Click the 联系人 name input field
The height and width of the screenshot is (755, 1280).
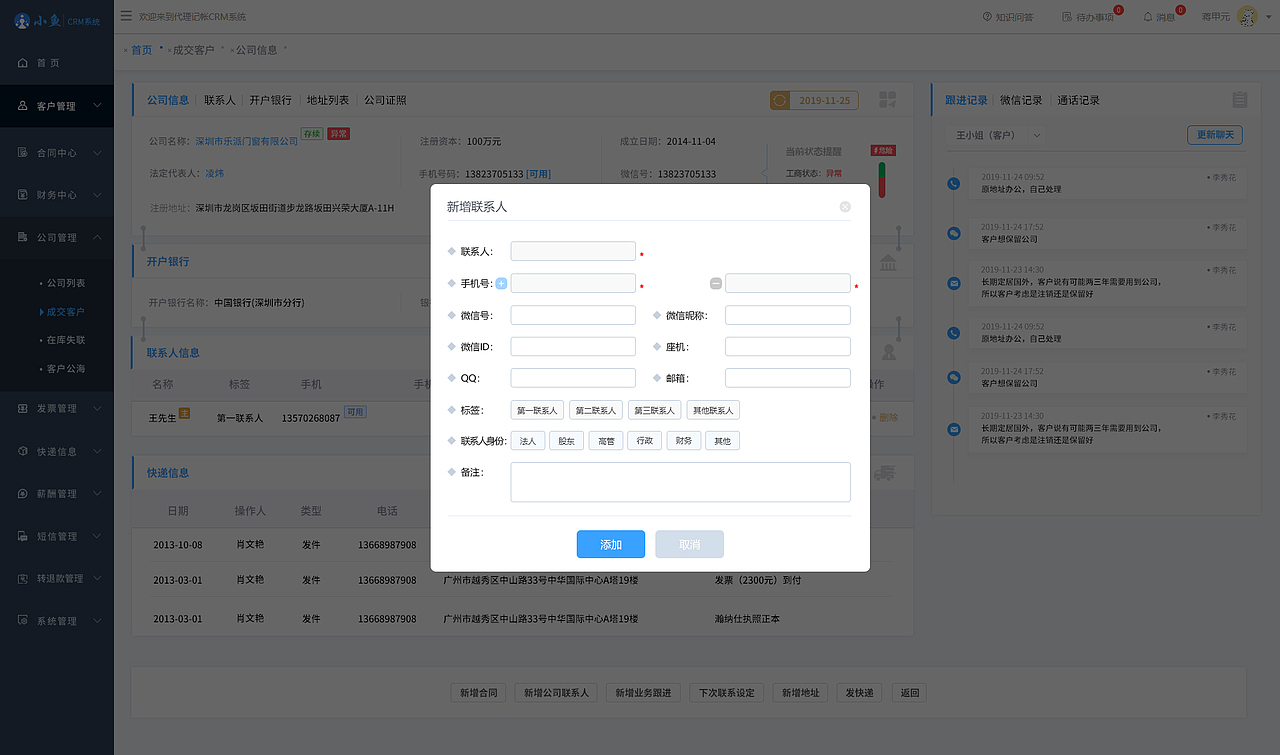pos(573,251)
